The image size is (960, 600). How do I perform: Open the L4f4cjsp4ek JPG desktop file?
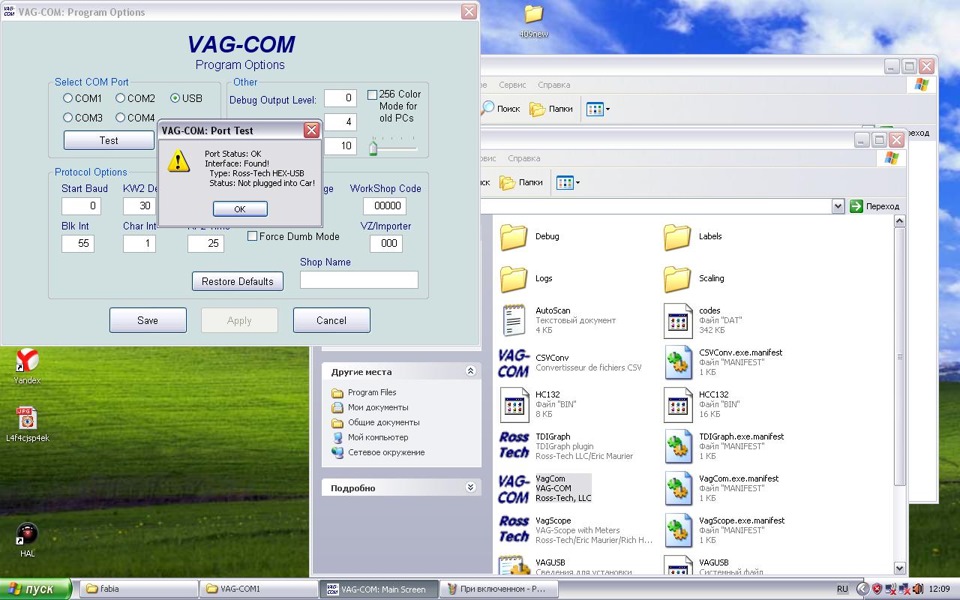click(27, 424)
